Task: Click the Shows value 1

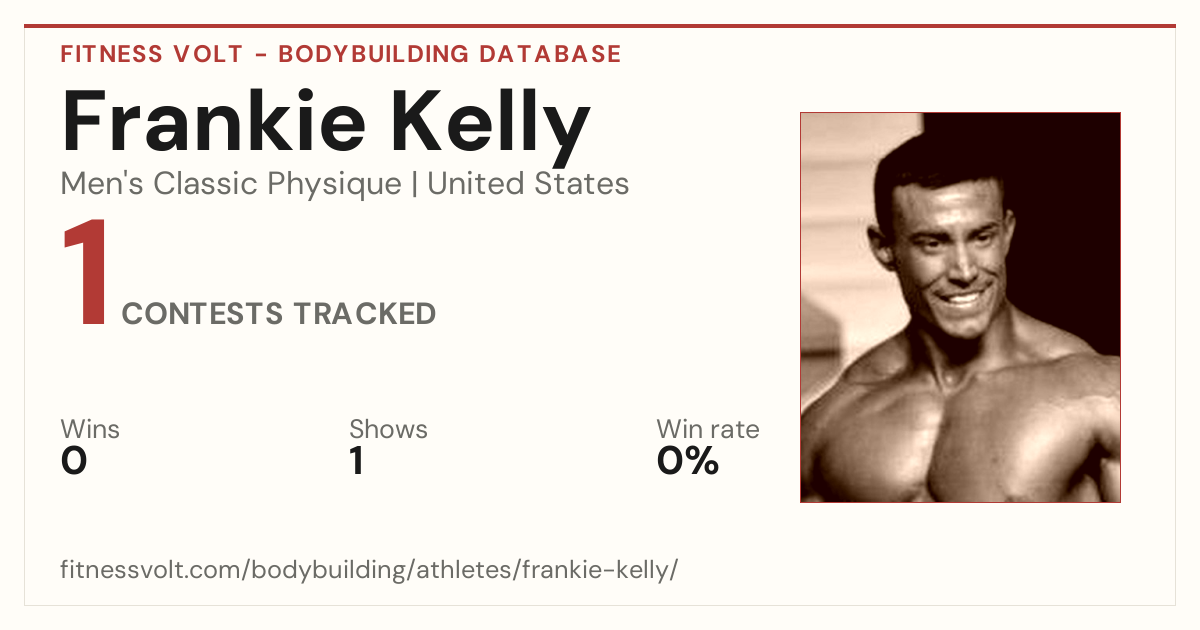Action: [356, 461]
